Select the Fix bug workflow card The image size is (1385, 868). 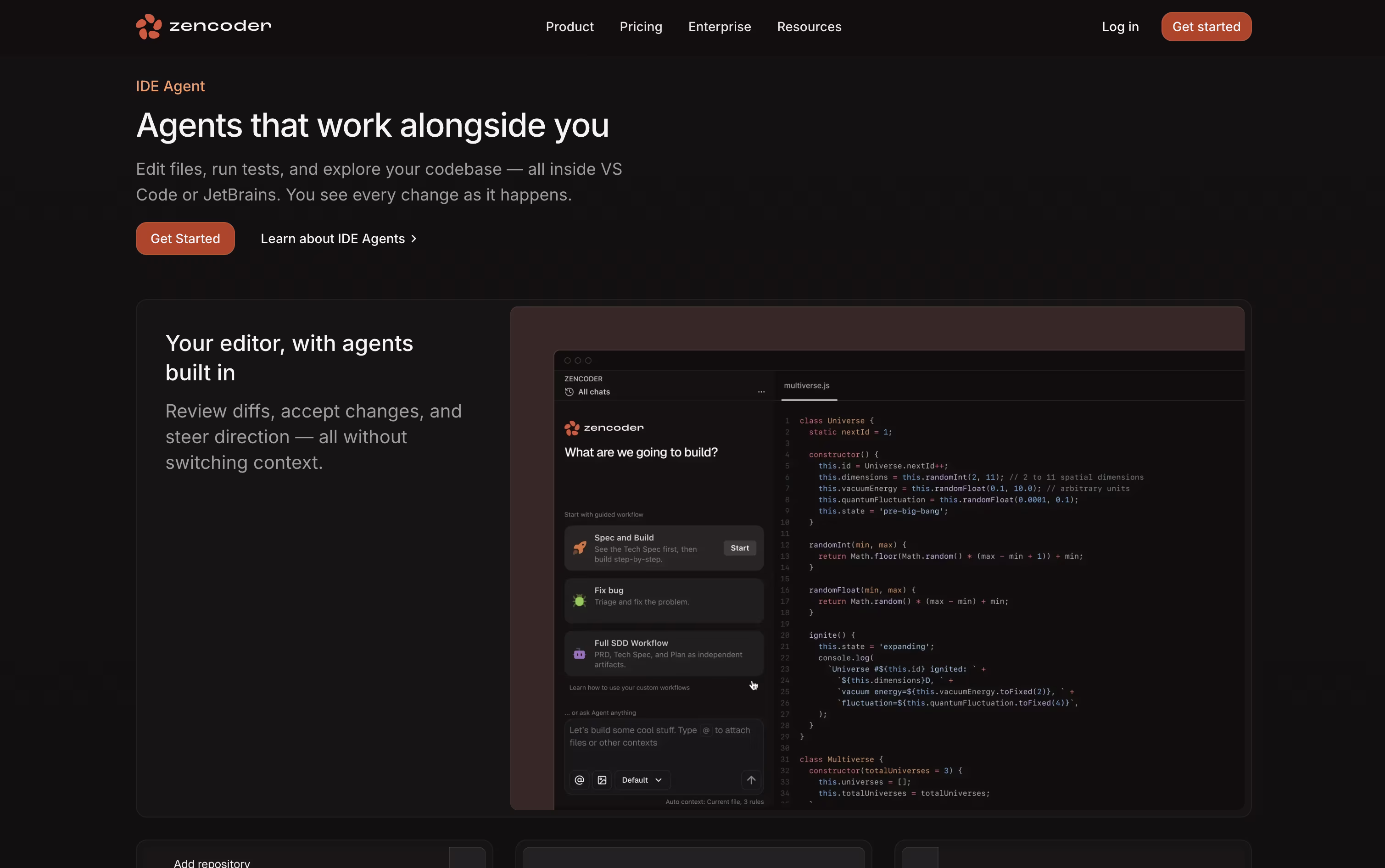[x=664, y=601]
